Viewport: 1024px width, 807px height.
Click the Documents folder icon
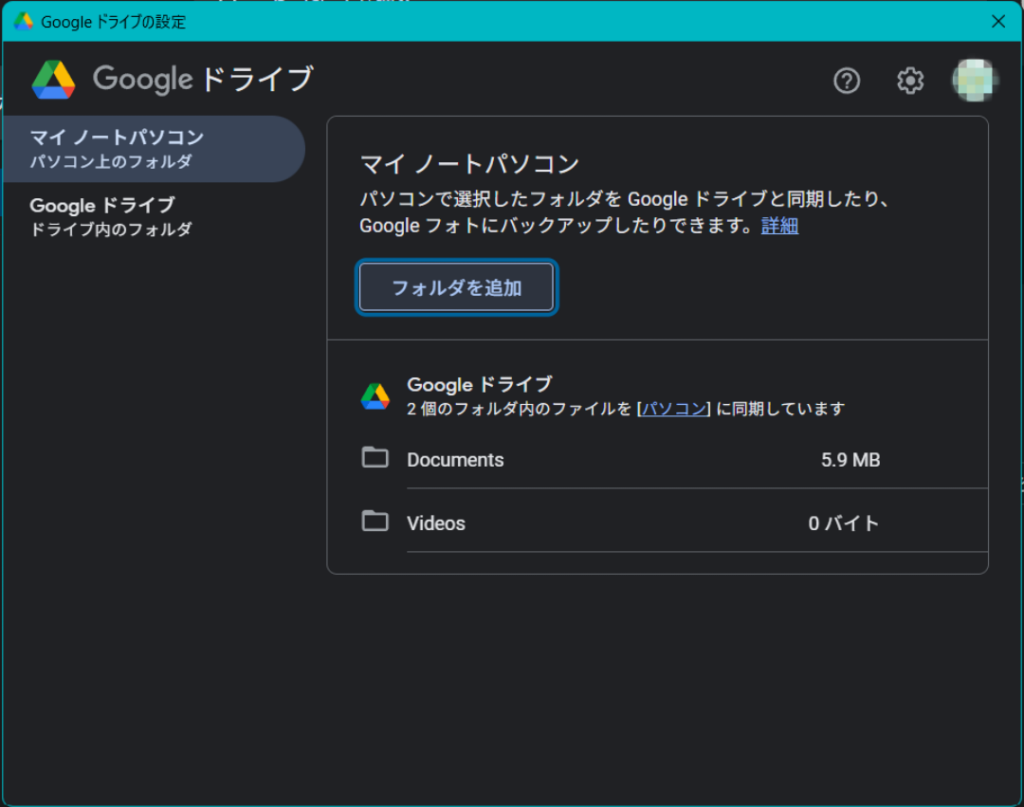tap(375, 458)
